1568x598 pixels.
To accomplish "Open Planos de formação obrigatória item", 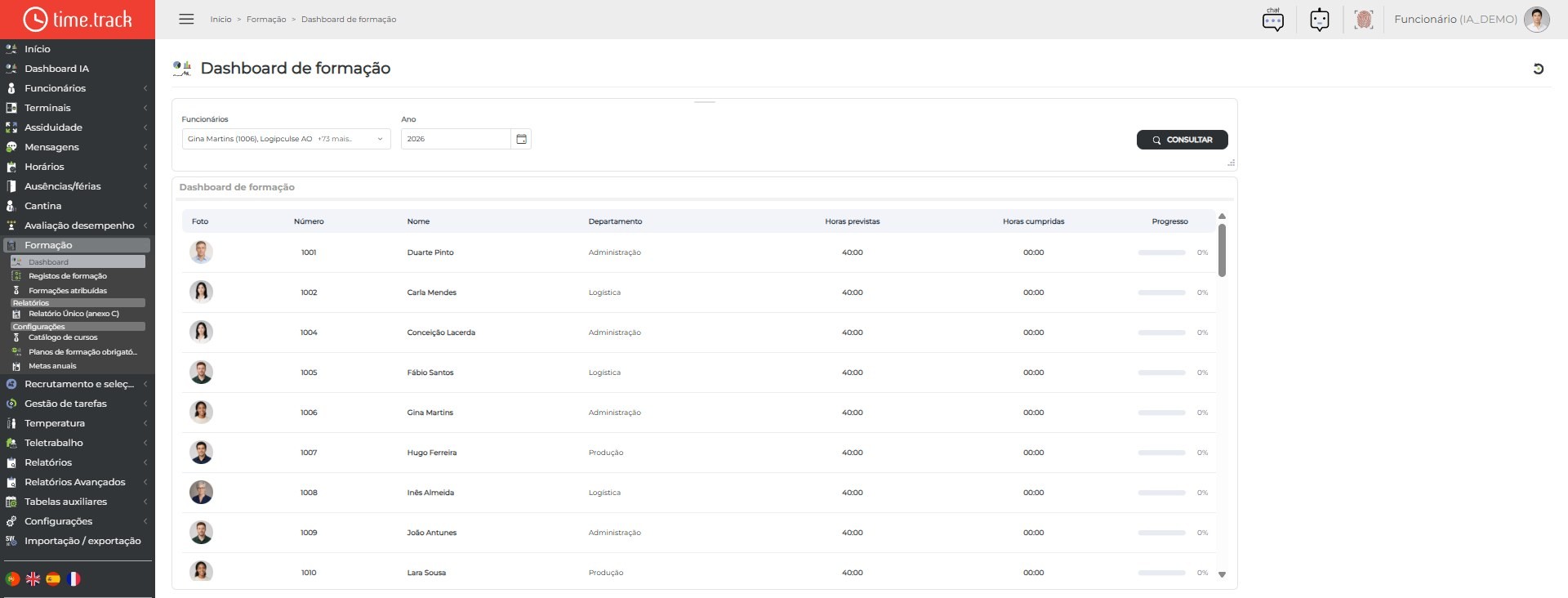I will (82, 352).
